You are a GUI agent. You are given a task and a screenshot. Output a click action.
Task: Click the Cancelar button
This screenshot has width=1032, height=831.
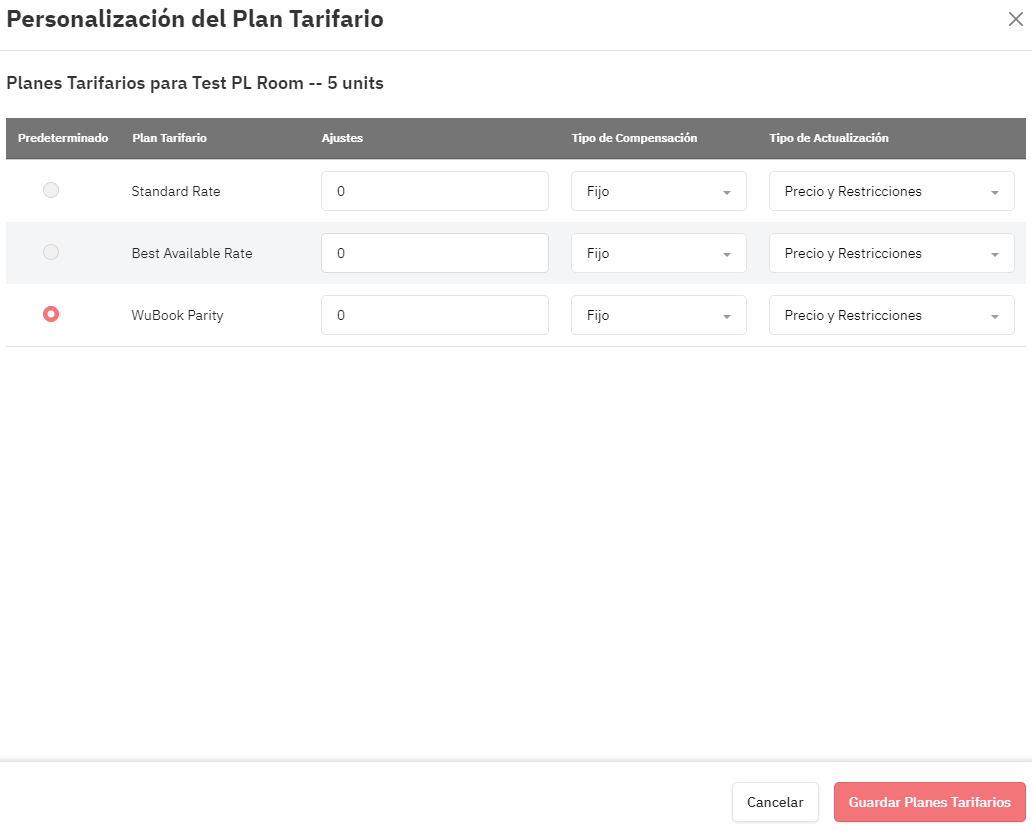(775, 802)
